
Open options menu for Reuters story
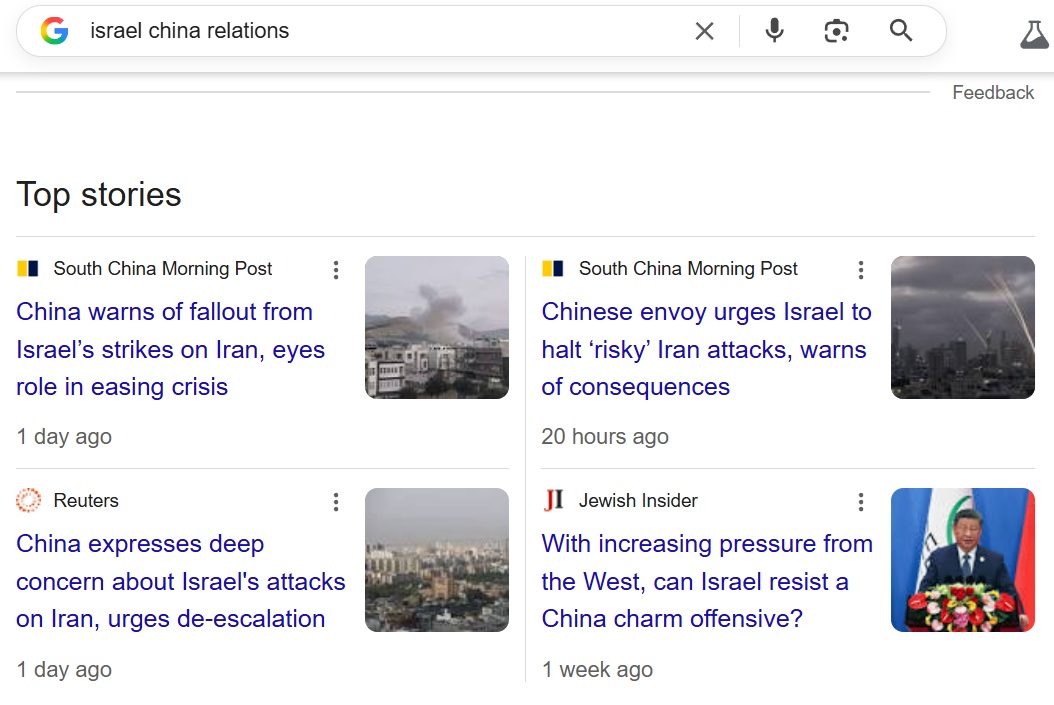click(335, 502)
